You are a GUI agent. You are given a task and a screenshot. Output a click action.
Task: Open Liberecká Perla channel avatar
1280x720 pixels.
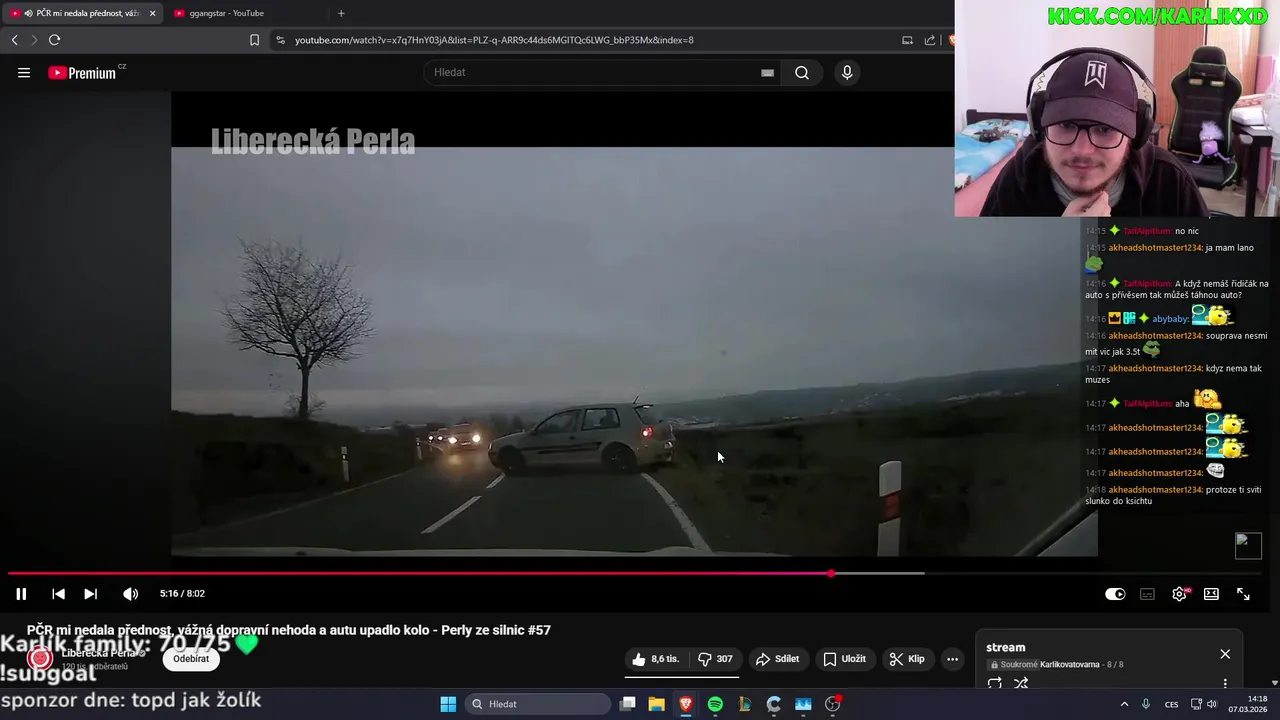(40, 658)
